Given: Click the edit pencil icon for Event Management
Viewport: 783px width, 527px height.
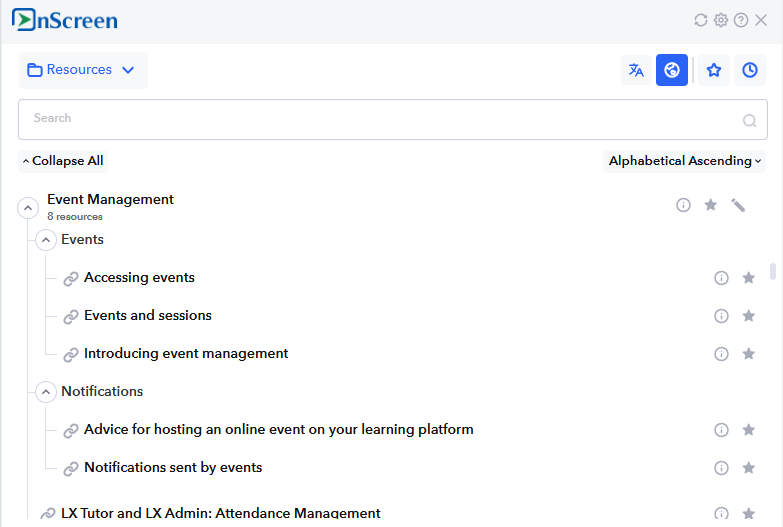Looking at the screenshot, I should pyautogui.click(x=738, y=205).
